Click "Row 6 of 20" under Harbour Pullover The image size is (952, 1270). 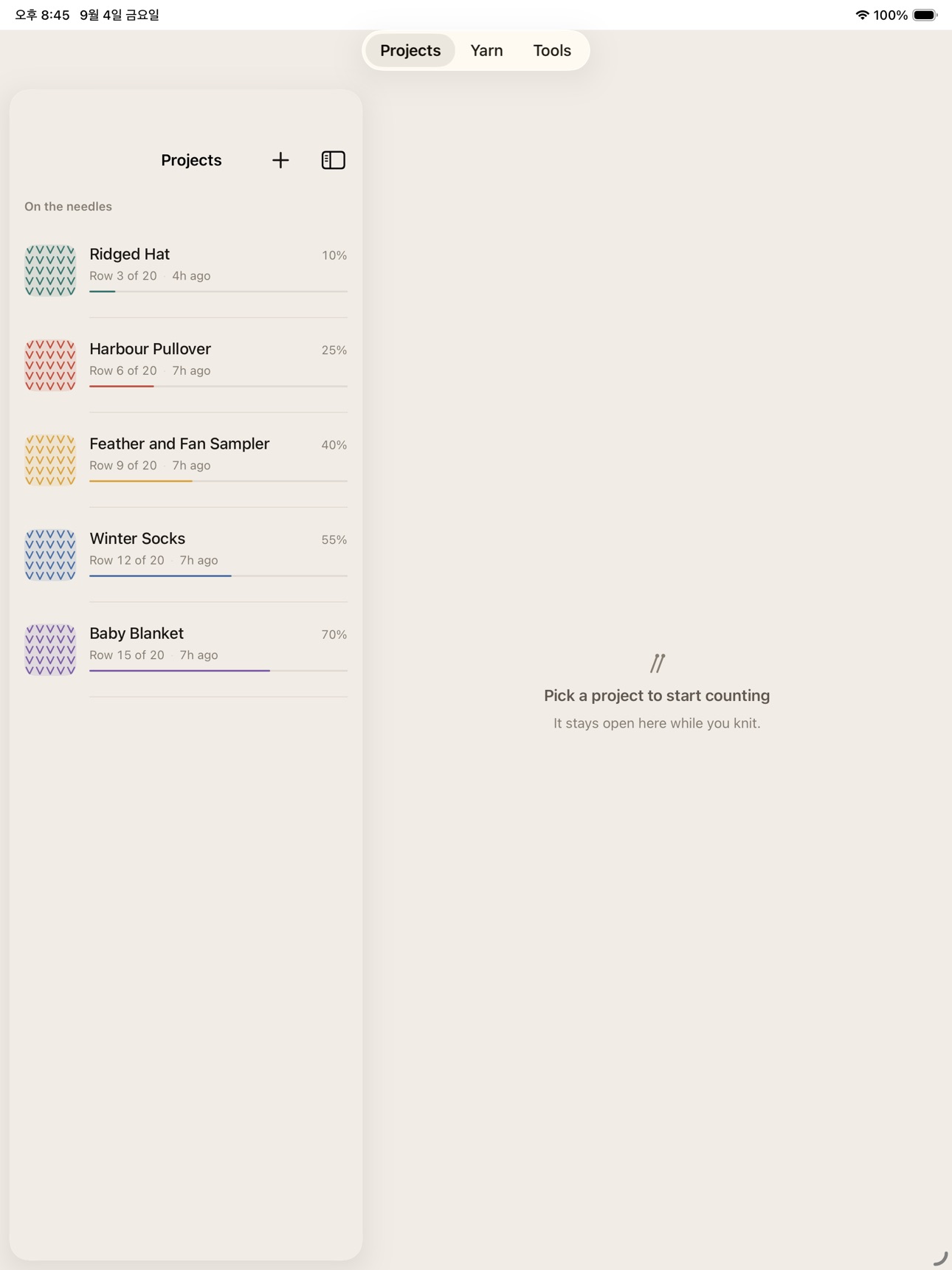(x=123, y=370)
